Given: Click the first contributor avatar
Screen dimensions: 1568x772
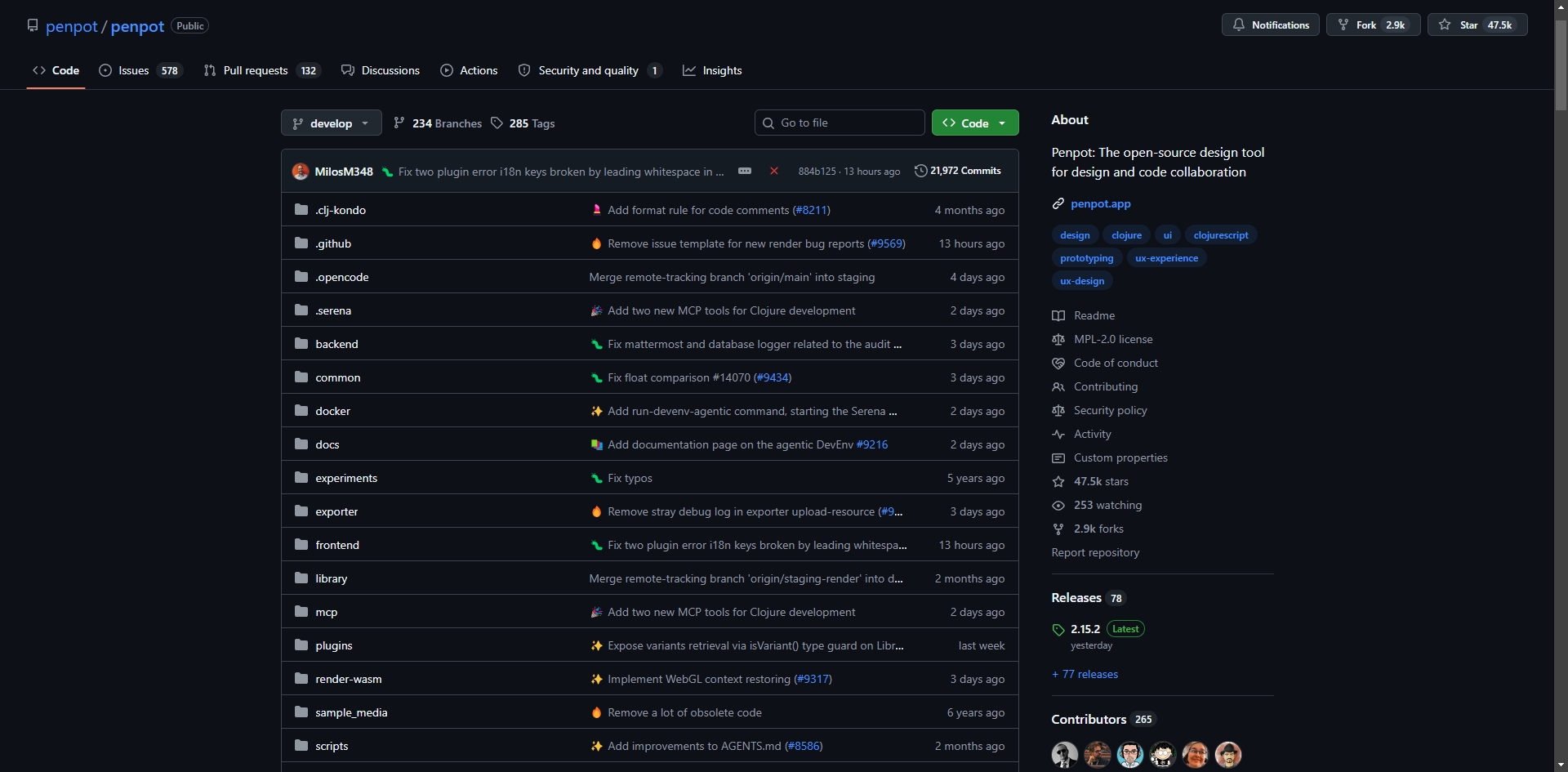Looking at the screenshot, I should 1065,755.
